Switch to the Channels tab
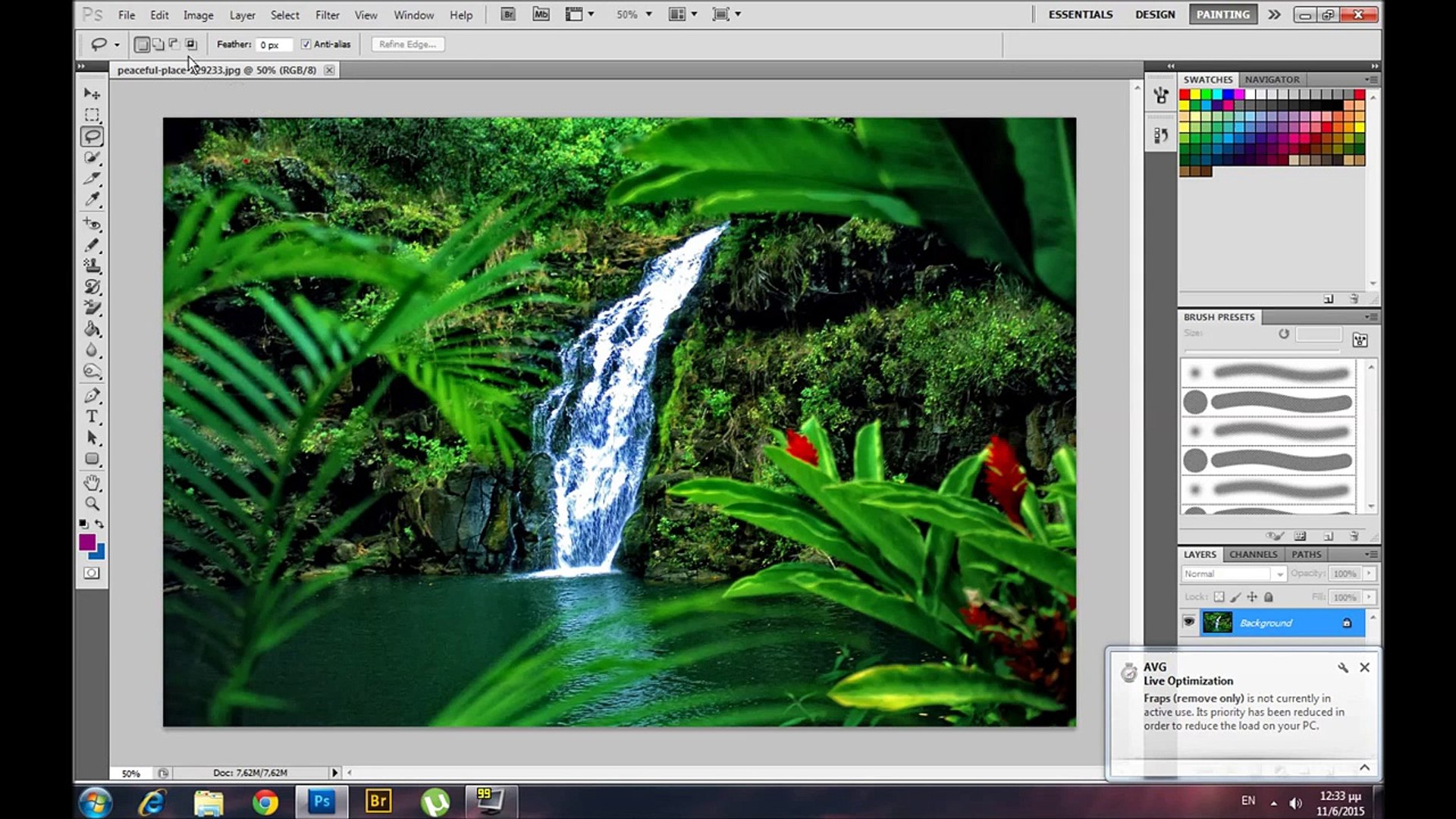The width and height of the screenshot is (1456, 819). click(x=1253, y=554)
